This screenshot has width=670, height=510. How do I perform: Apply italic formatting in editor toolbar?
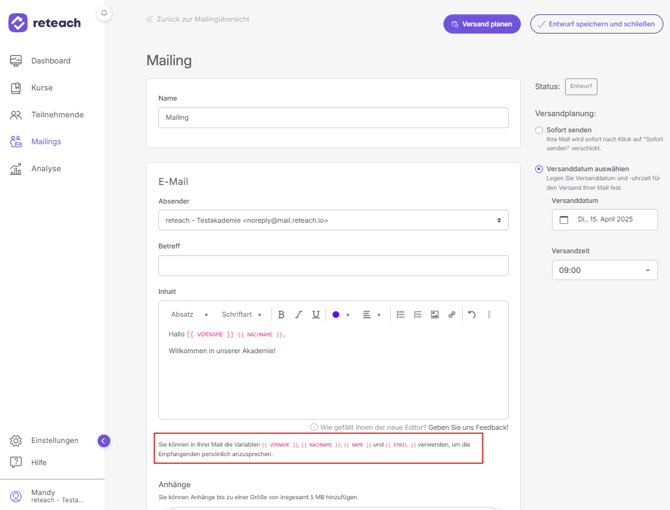tap(298, 315)
